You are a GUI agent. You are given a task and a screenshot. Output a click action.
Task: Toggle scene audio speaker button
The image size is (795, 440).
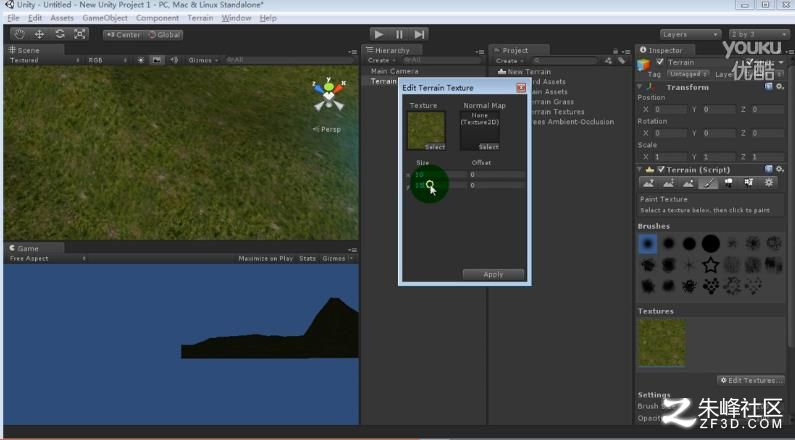[174, 60]
